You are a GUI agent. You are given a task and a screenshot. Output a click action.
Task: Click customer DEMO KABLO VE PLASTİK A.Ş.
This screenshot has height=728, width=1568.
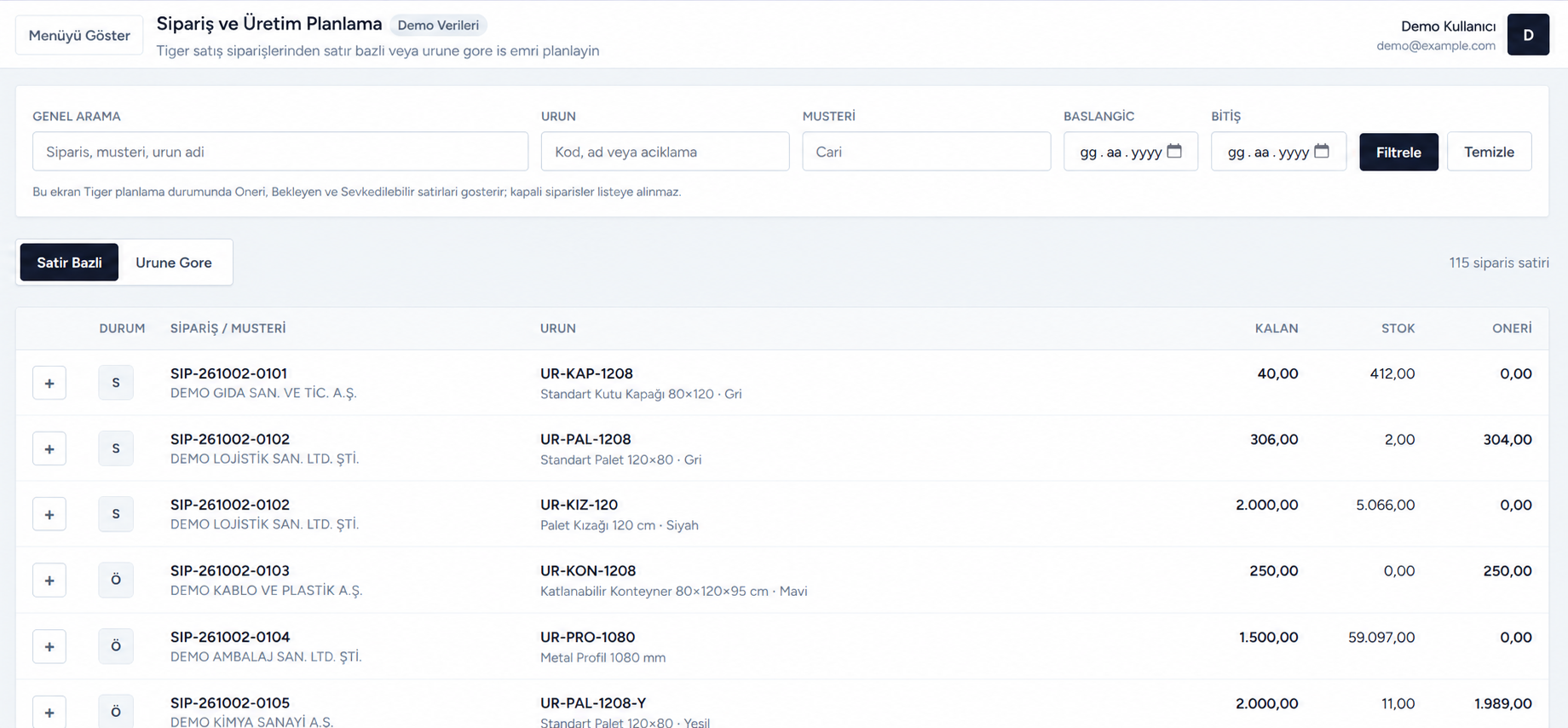click(266, 591)
